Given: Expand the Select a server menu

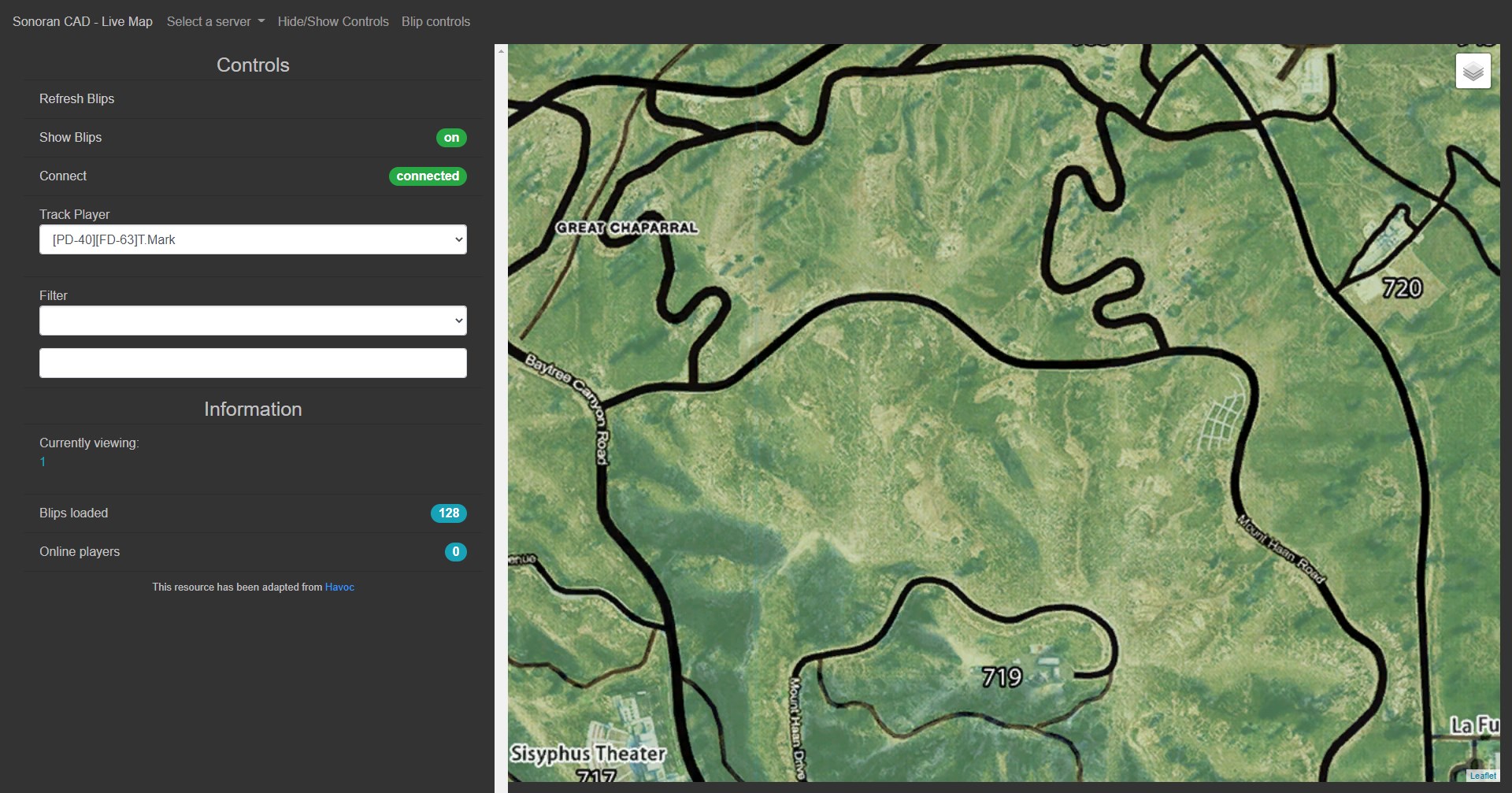Looking at the screenshot, I should (216, 21).
